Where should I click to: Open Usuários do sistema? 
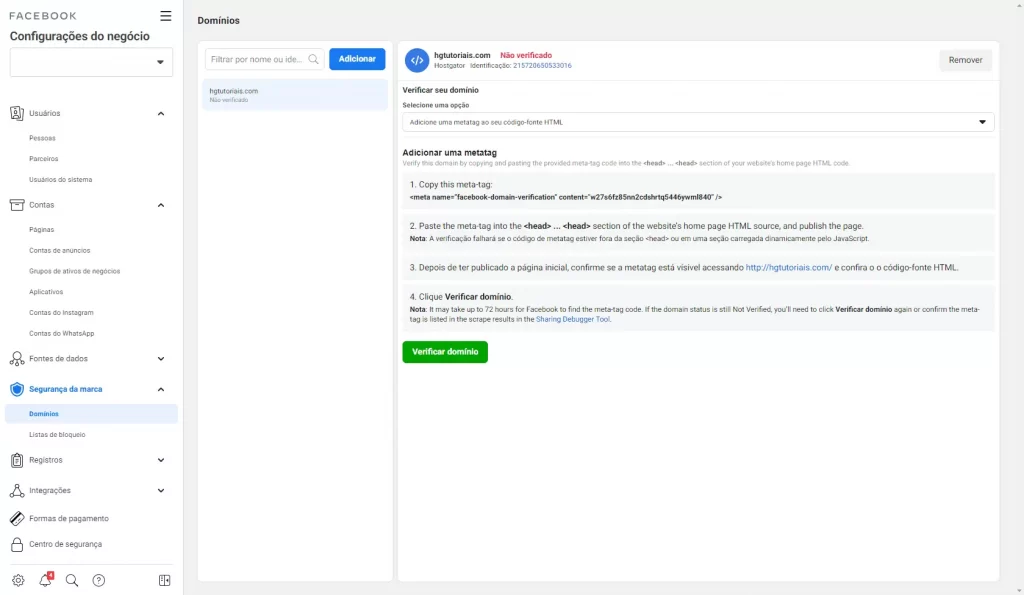(61, 180)
